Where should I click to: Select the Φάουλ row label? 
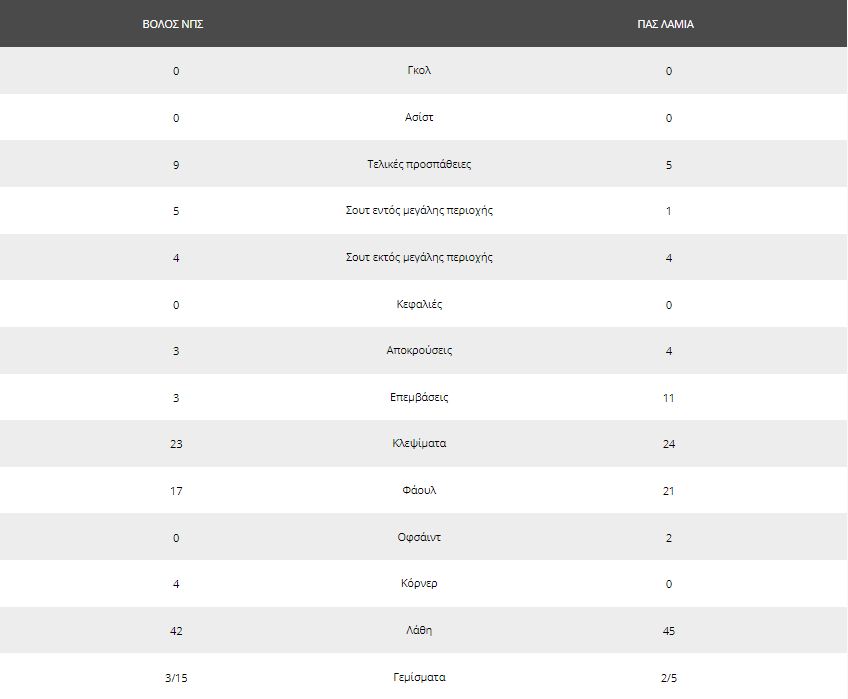(419, 491)
